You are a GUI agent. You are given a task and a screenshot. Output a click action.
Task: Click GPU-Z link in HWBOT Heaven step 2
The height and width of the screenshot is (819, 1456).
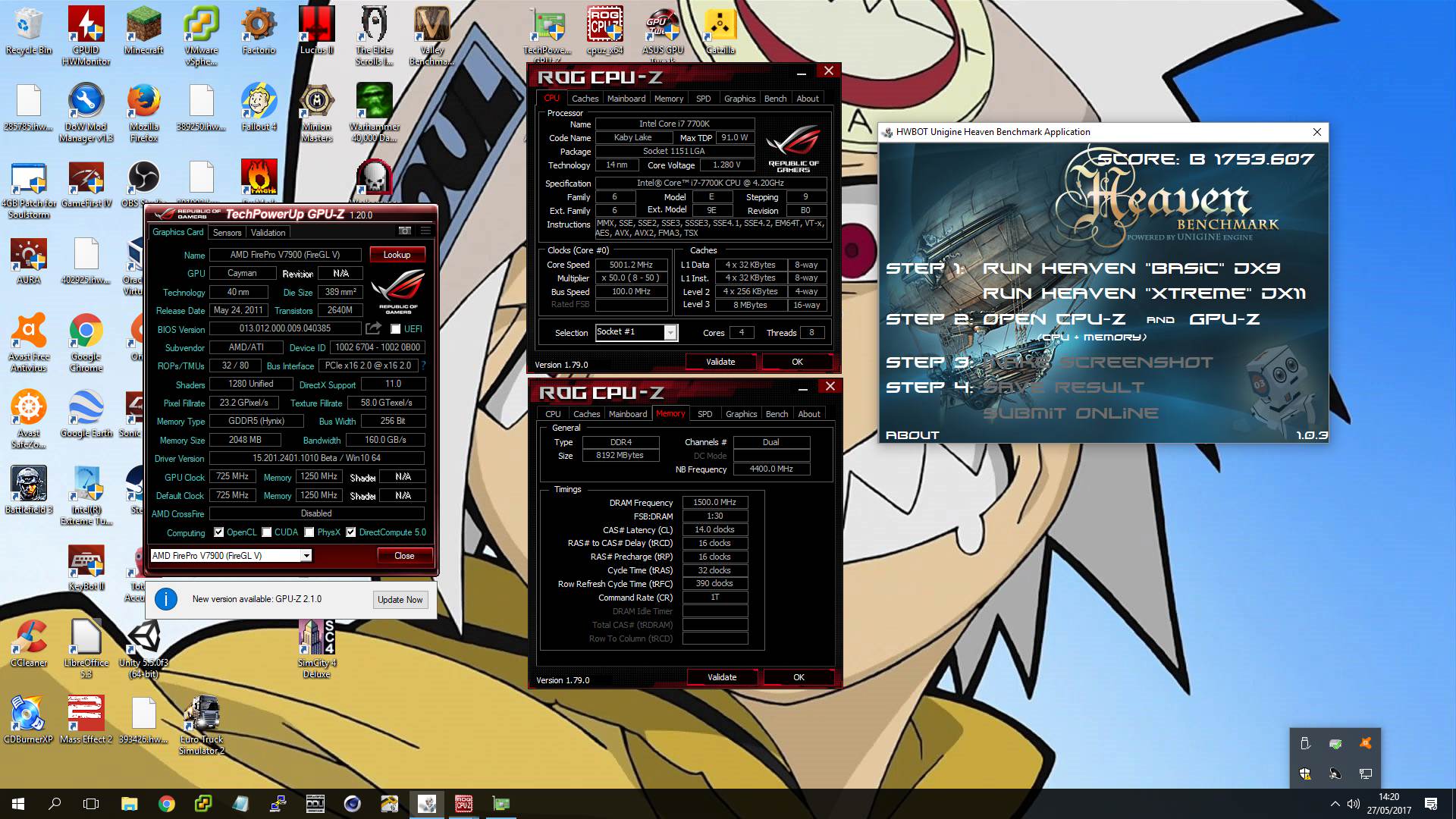tap(1224, 319)
